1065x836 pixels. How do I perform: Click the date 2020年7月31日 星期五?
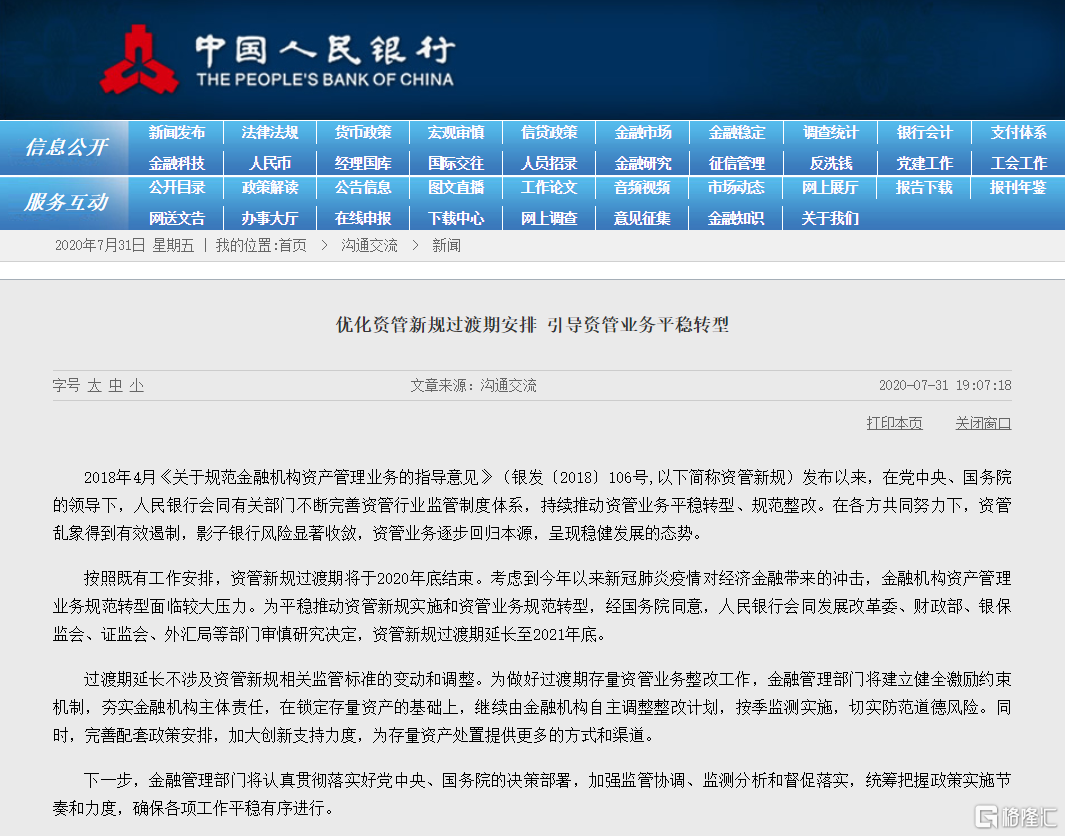pos(124,246)
